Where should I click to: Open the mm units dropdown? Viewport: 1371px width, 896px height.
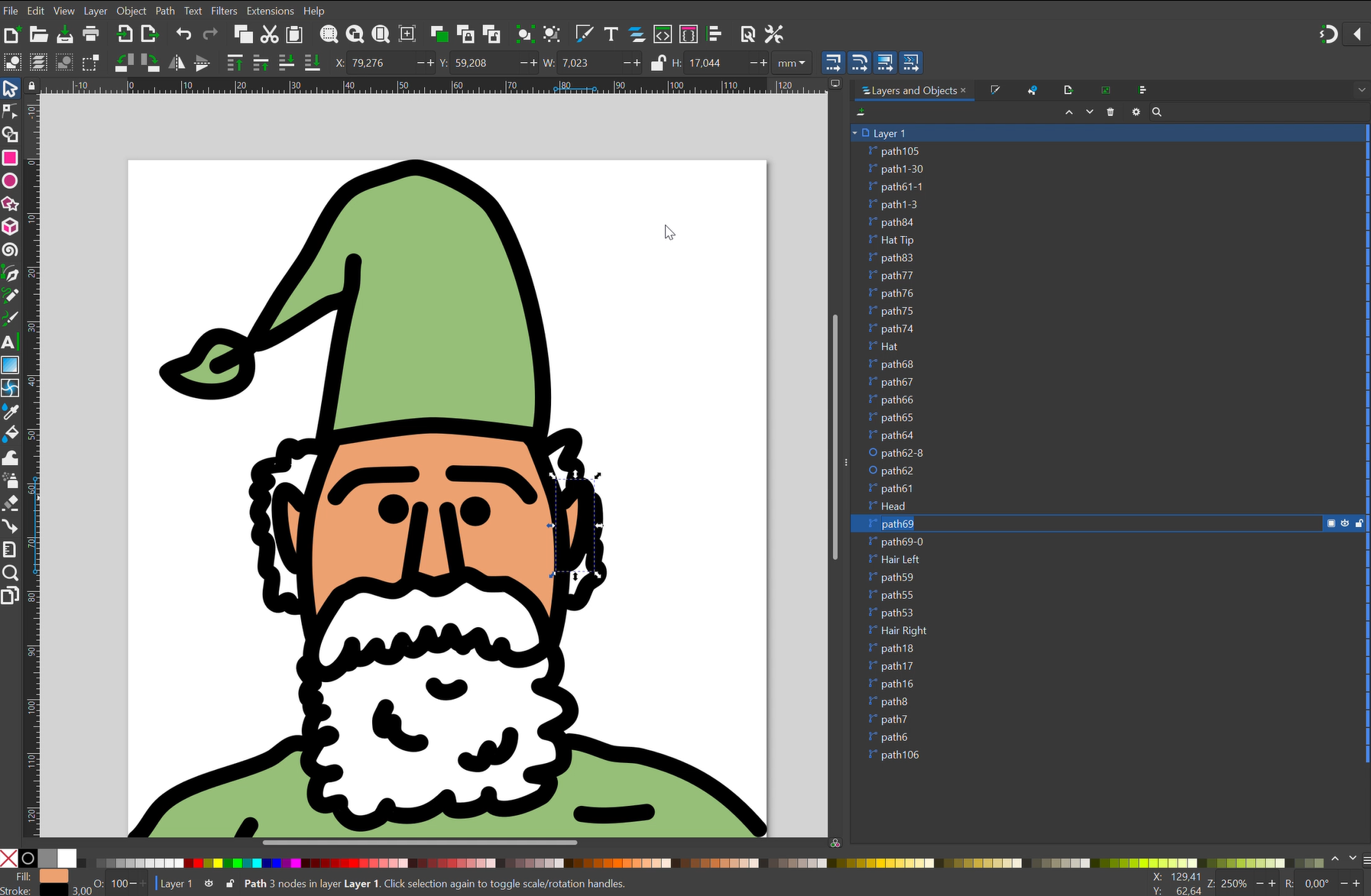point(791,63)
